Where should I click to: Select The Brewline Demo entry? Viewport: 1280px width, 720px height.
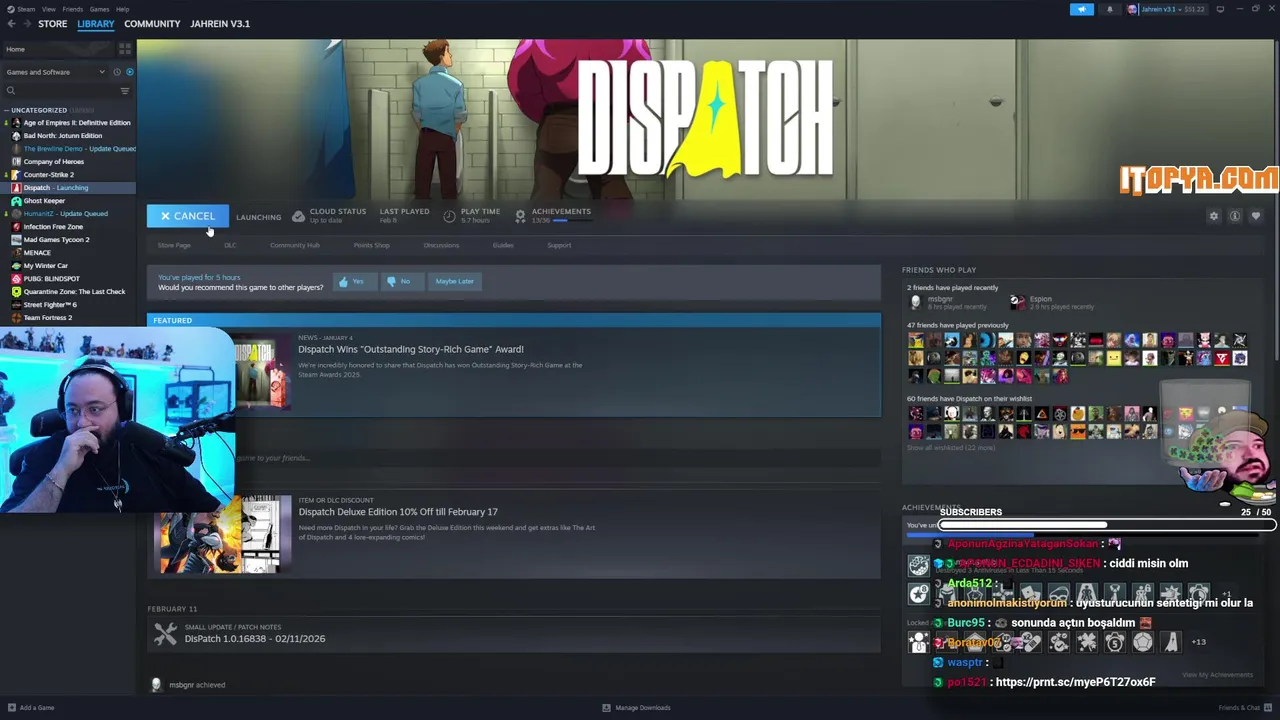(68, 149)
